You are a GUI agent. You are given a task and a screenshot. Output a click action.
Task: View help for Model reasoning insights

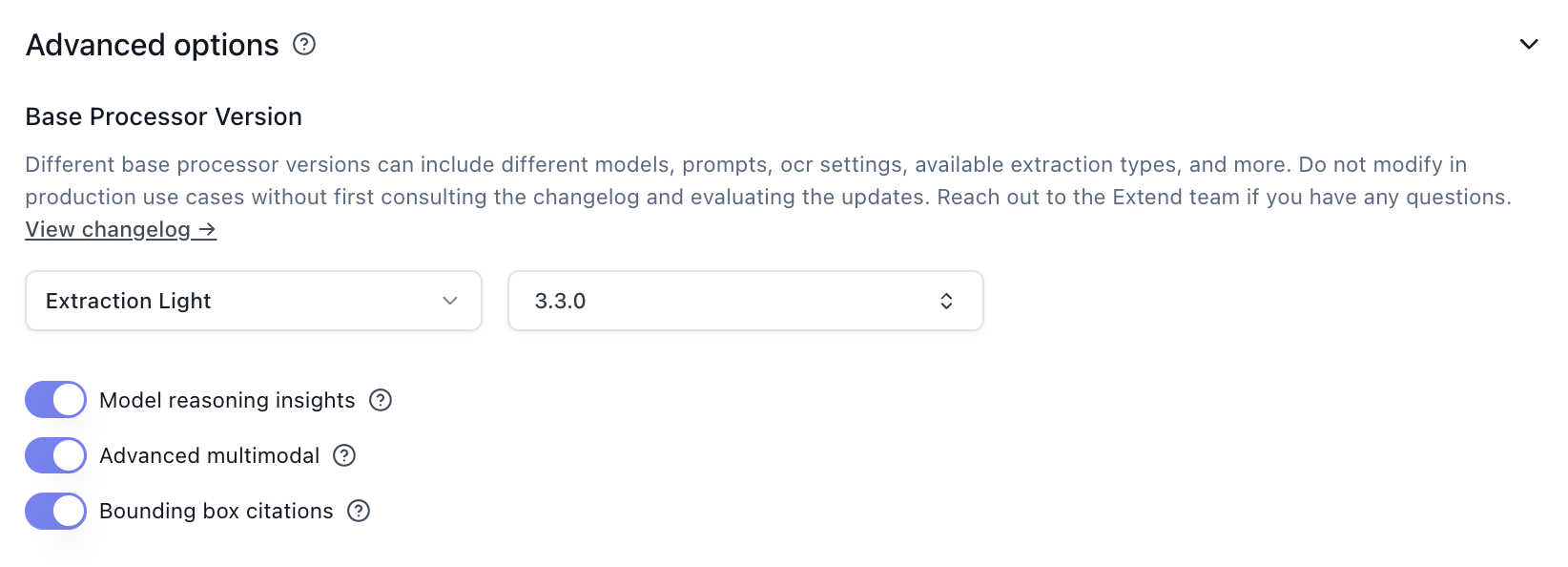[380, 400]
